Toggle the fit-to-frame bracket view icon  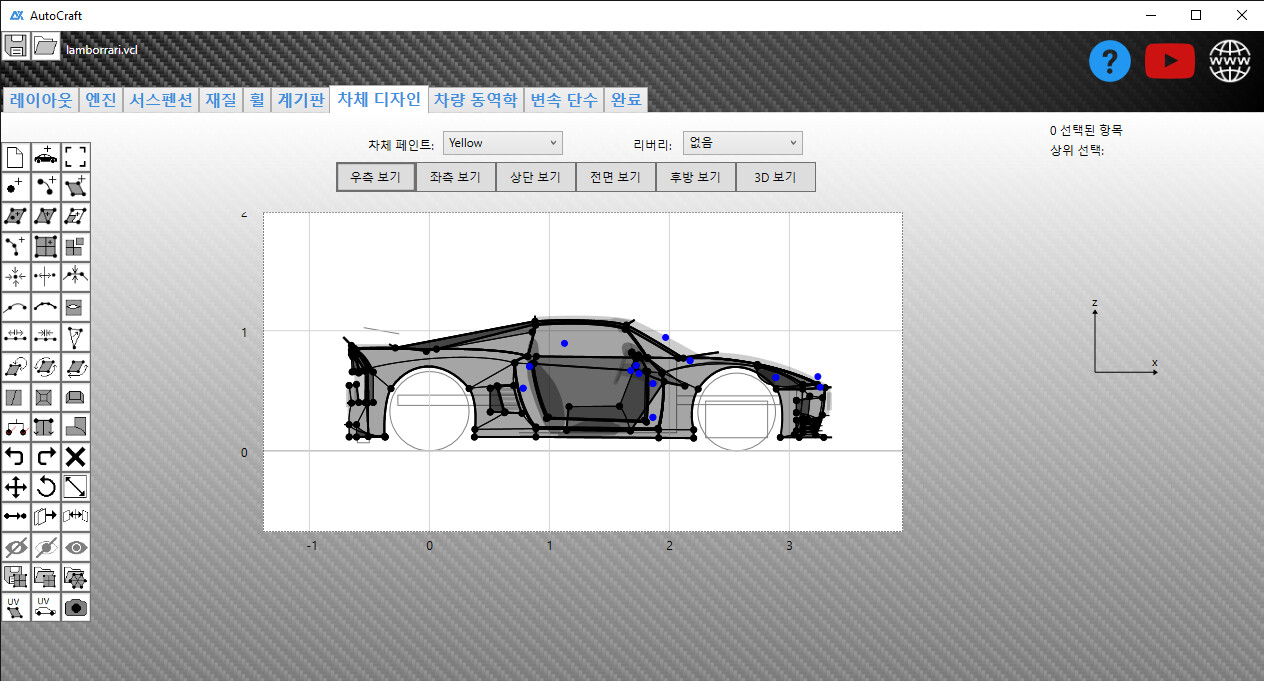(76, 157)
